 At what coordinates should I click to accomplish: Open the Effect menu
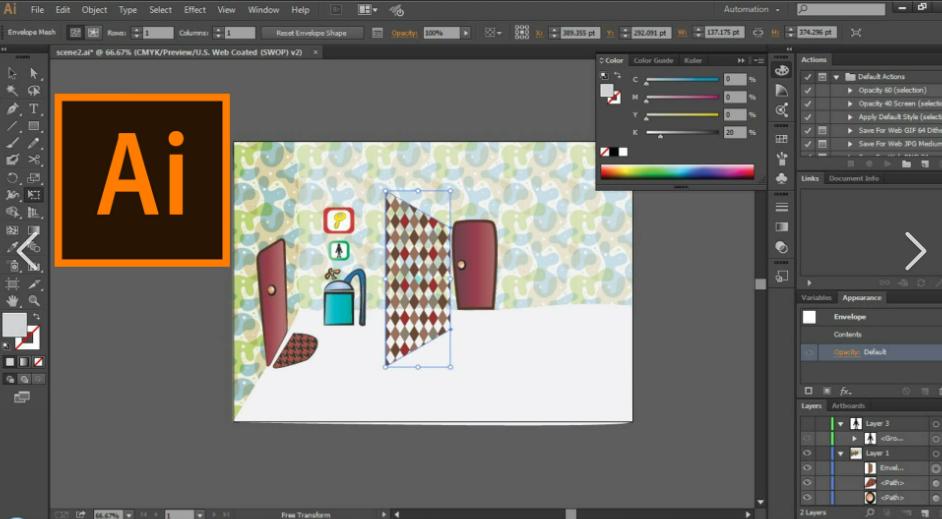(195, 9)
